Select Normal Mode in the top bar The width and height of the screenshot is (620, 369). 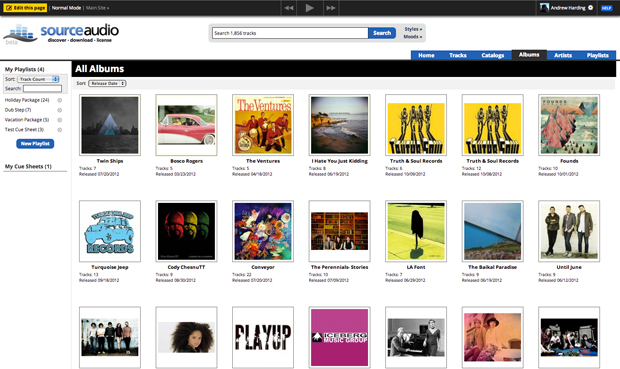pyautogui.click(x=66, y=8)
